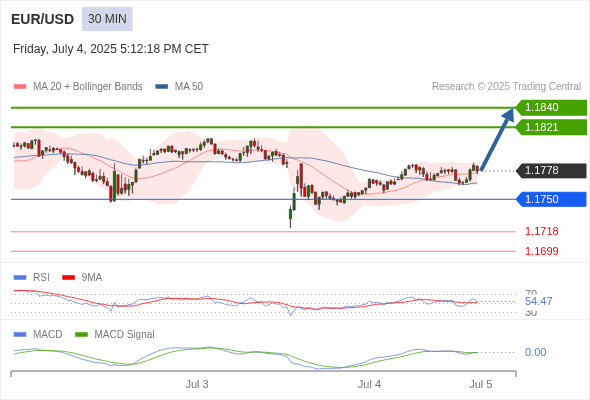Click the MA 50 blue legend swatch
The image size is (590, 400).
click(x=162, y=87)
